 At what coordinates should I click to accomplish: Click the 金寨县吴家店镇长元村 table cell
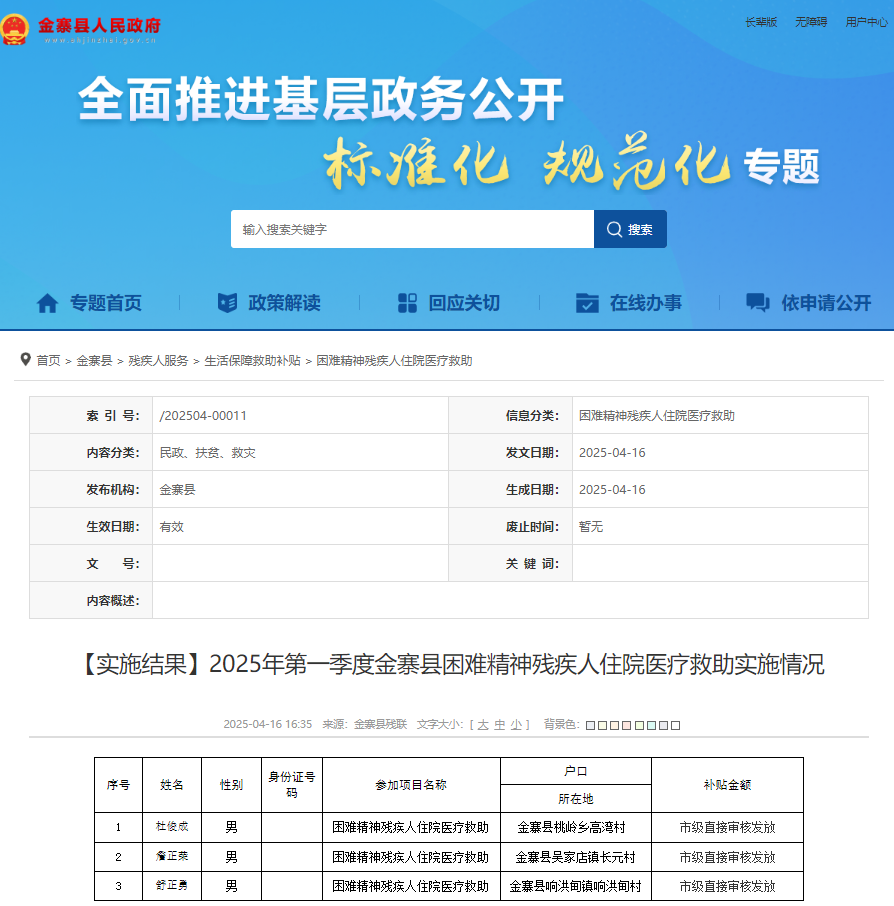(x=576, y=857)
